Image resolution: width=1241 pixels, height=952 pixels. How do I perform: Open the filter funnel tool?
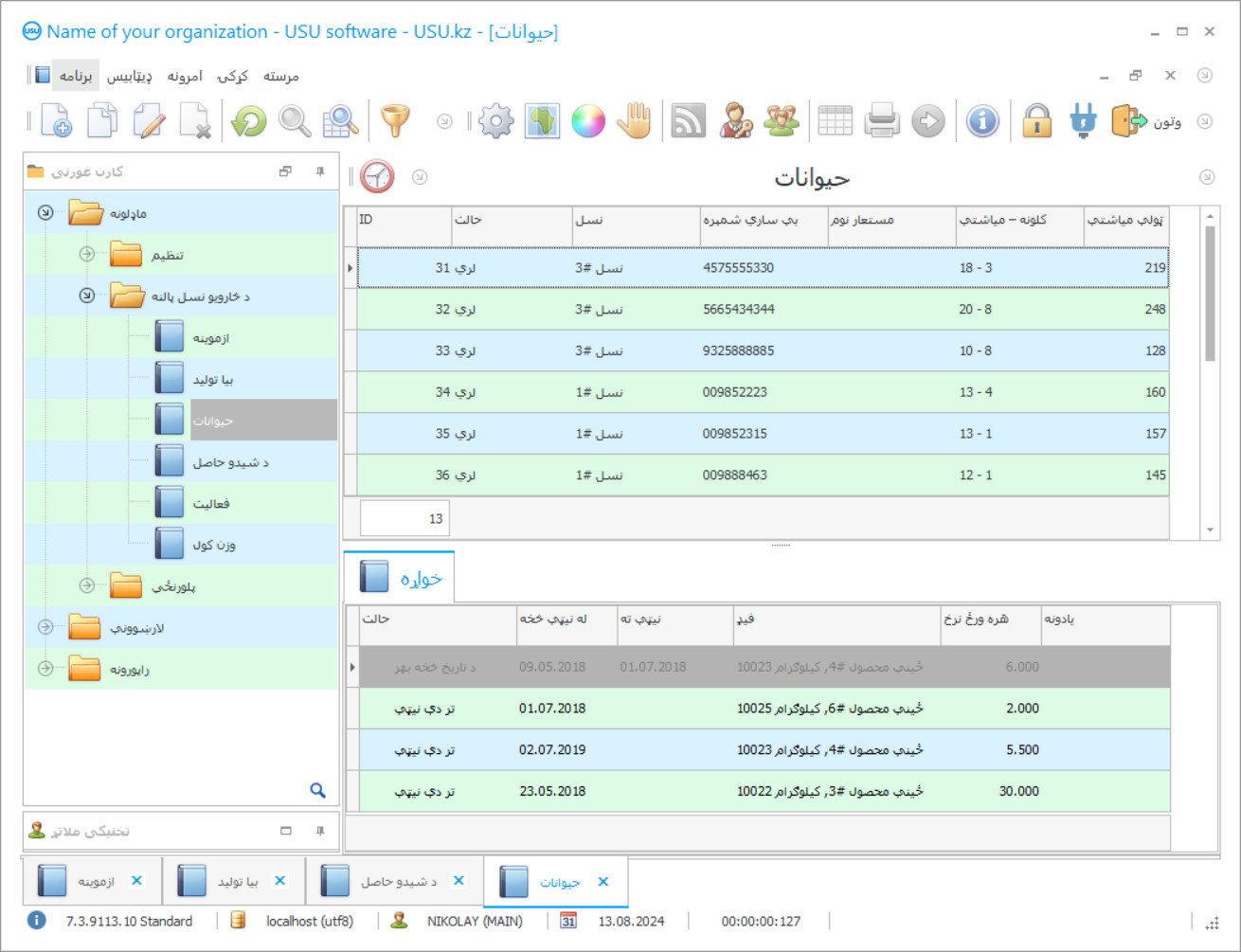tap(395, 121)
